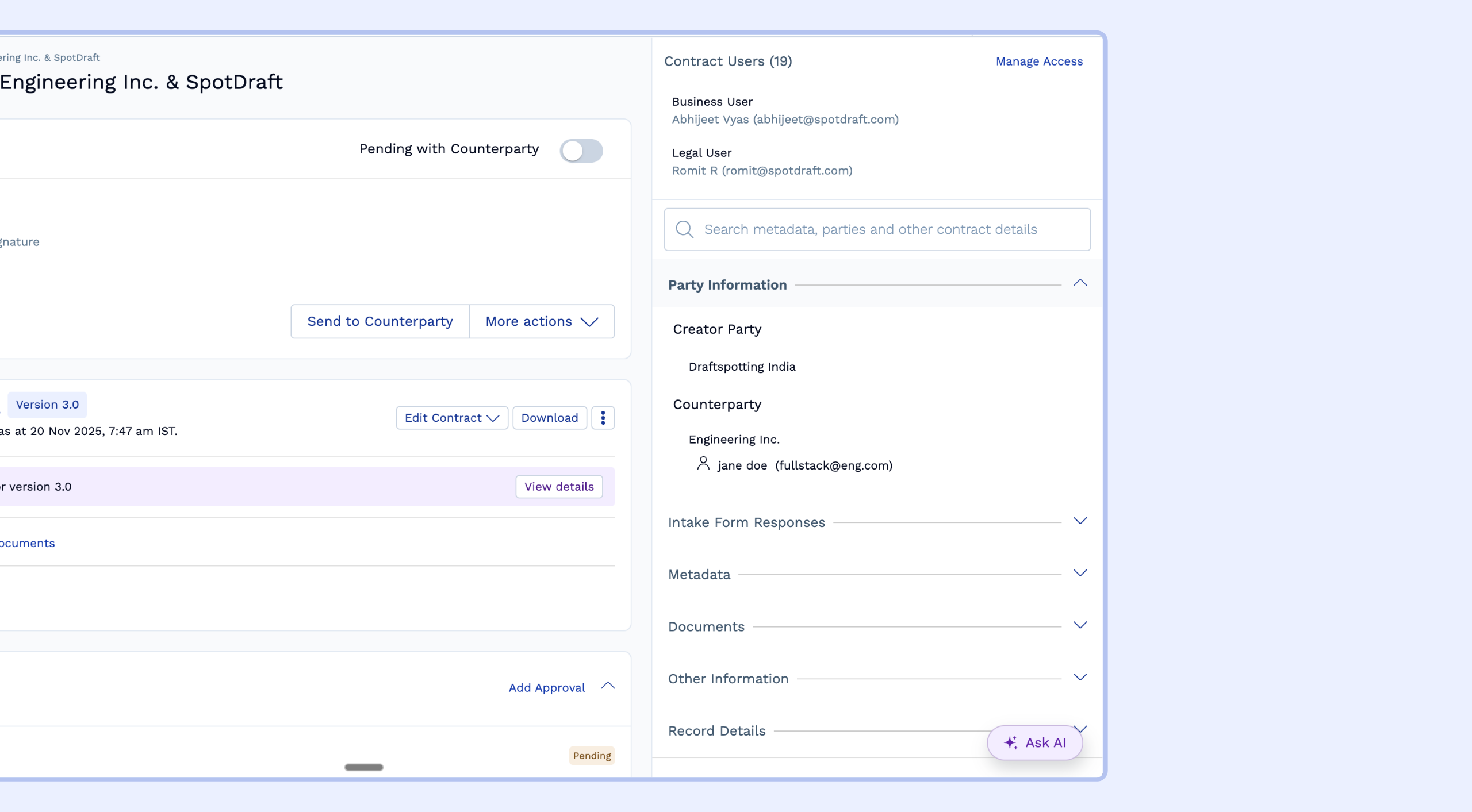Click the Download button

click(x=549, y=418)
